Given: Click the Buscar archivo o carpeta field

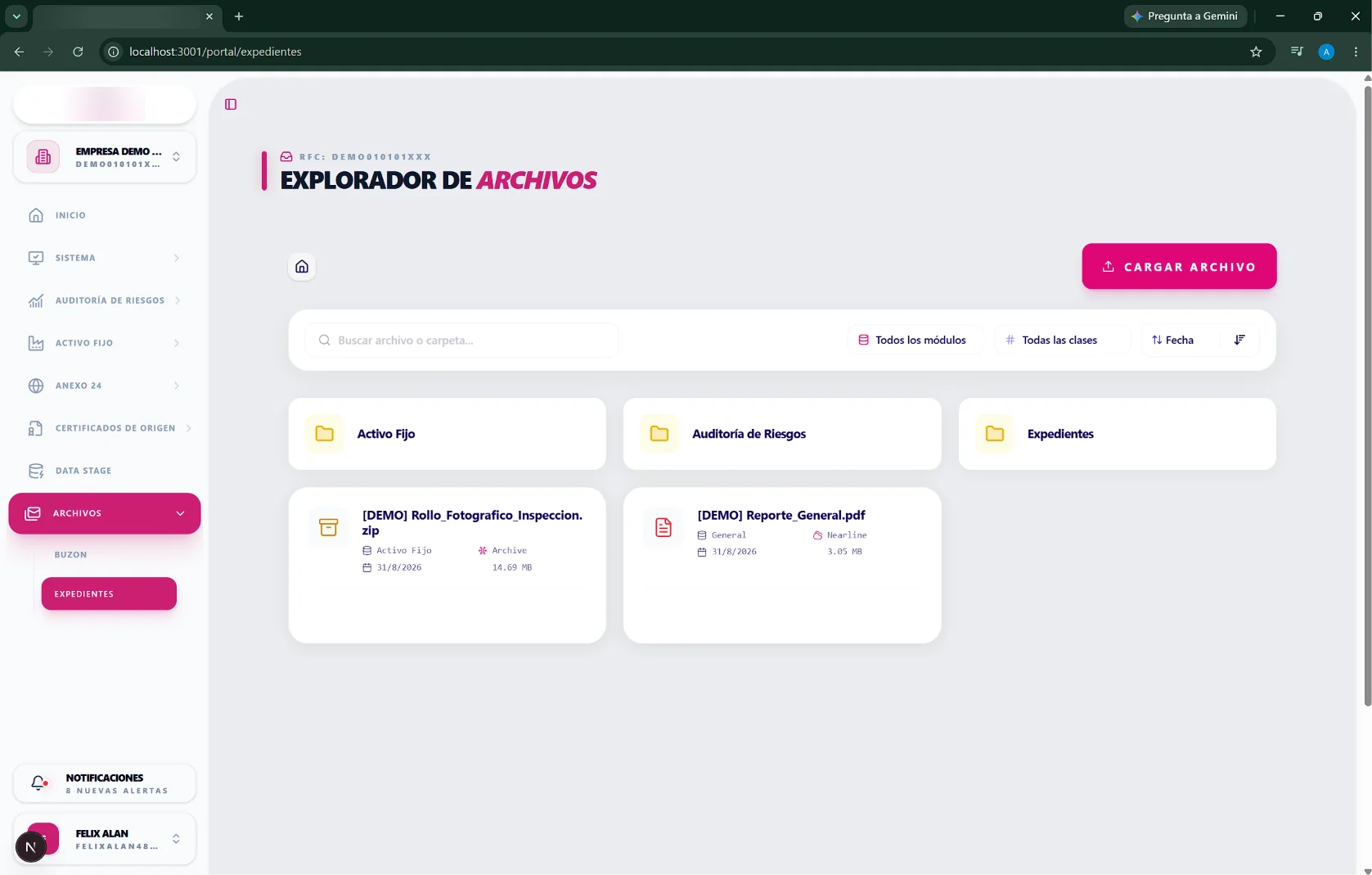Looking at the screenshot, I should [x=462, y=340].
